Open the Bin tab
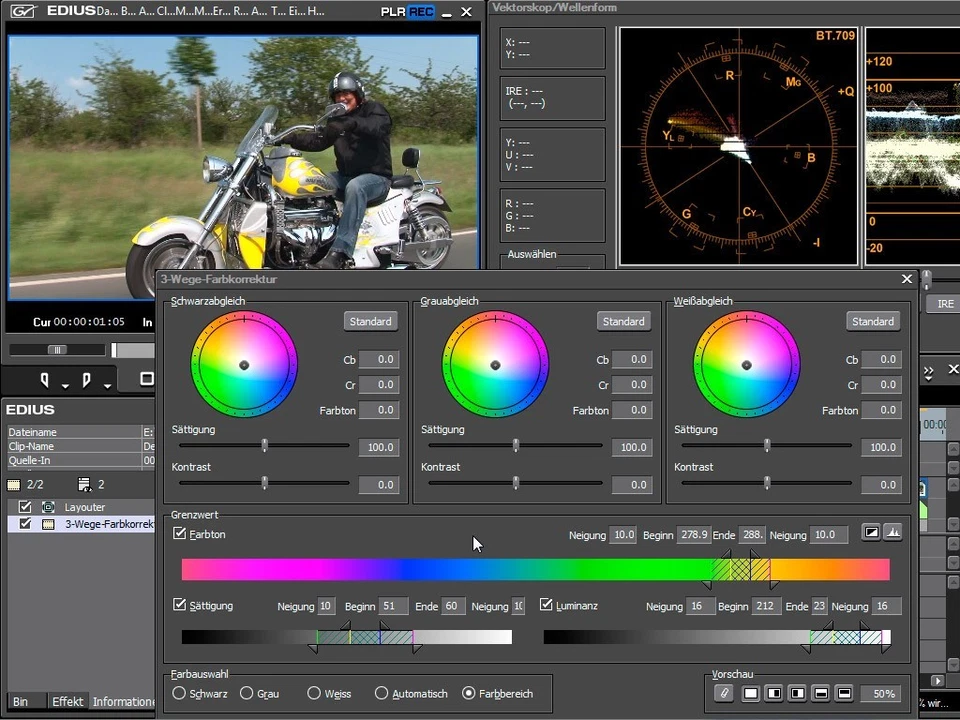The width and height of the screenshot is (960, 720). (x=20, y=701)
